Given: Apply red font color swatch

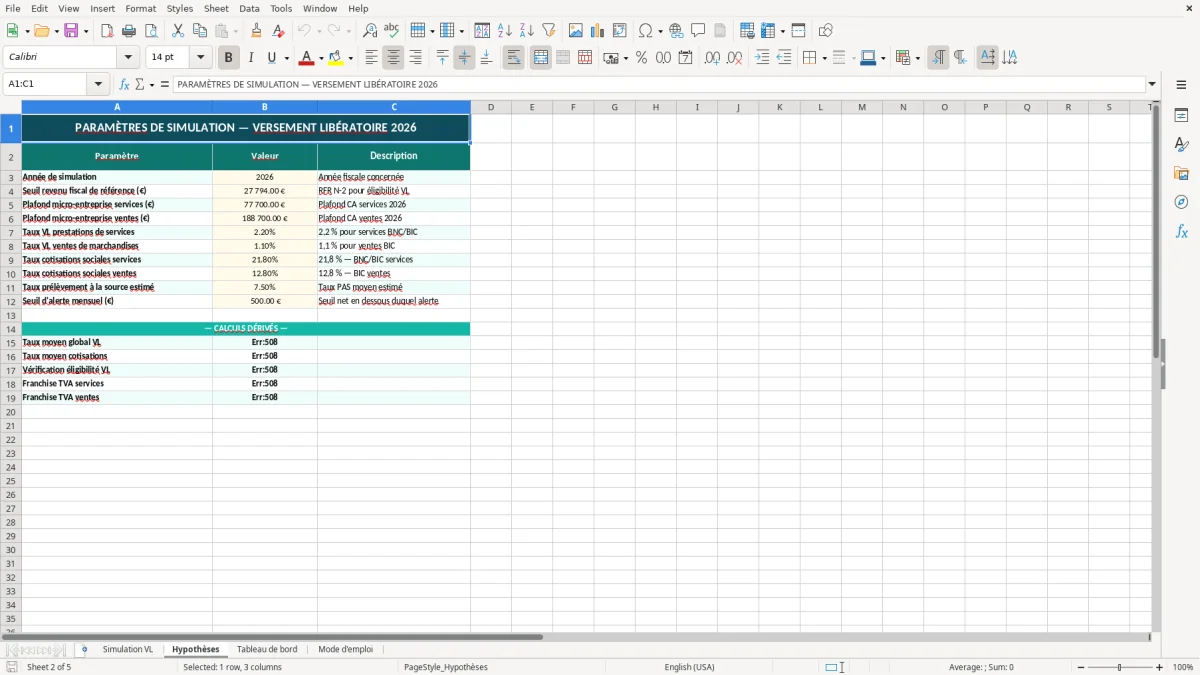Looking at the screenshot, I should (306, 58).
